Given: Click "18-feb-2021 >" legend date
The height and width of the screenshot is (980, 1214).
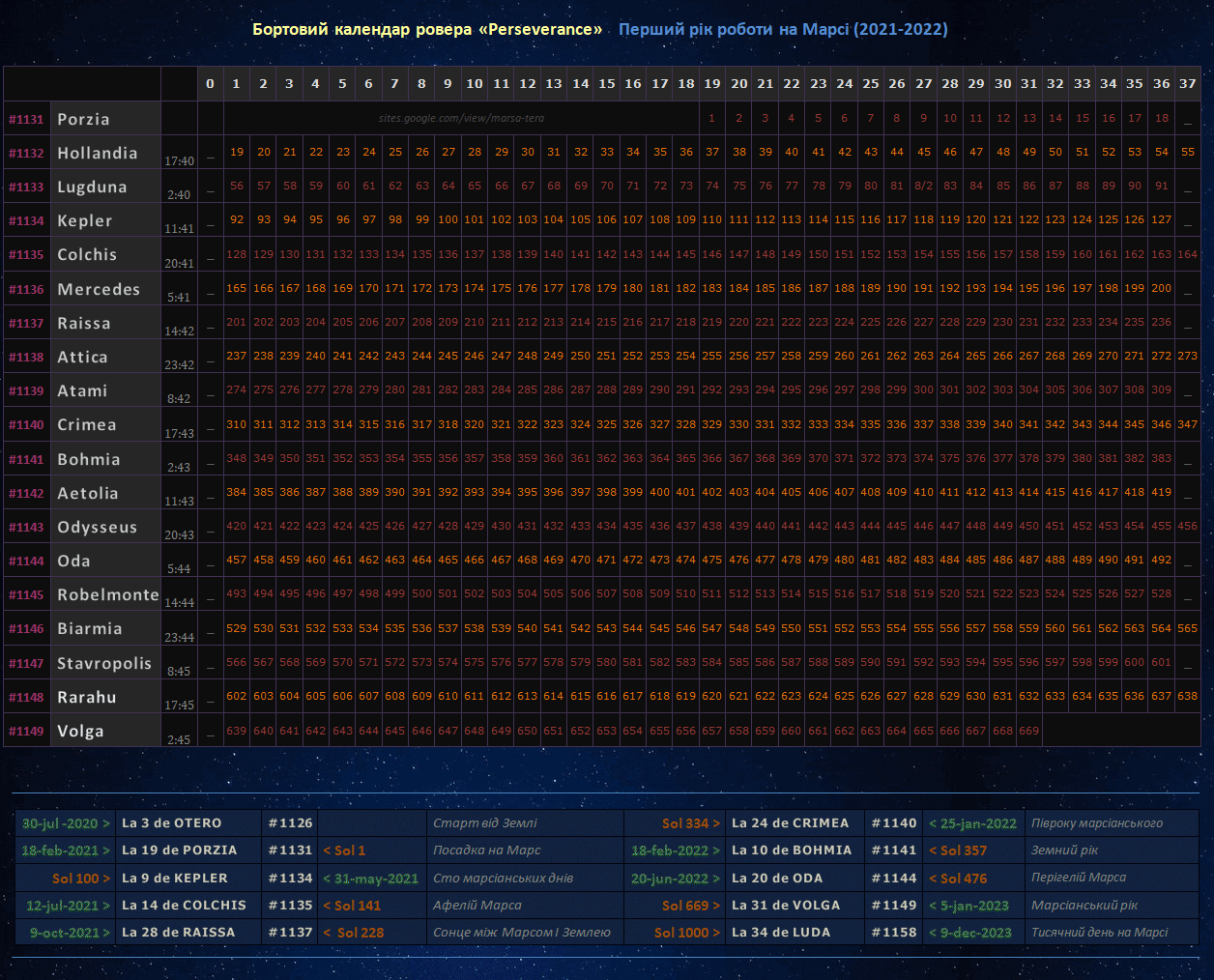Looking at the screenshot, I should pyautogui.click(x=66, y=850).
